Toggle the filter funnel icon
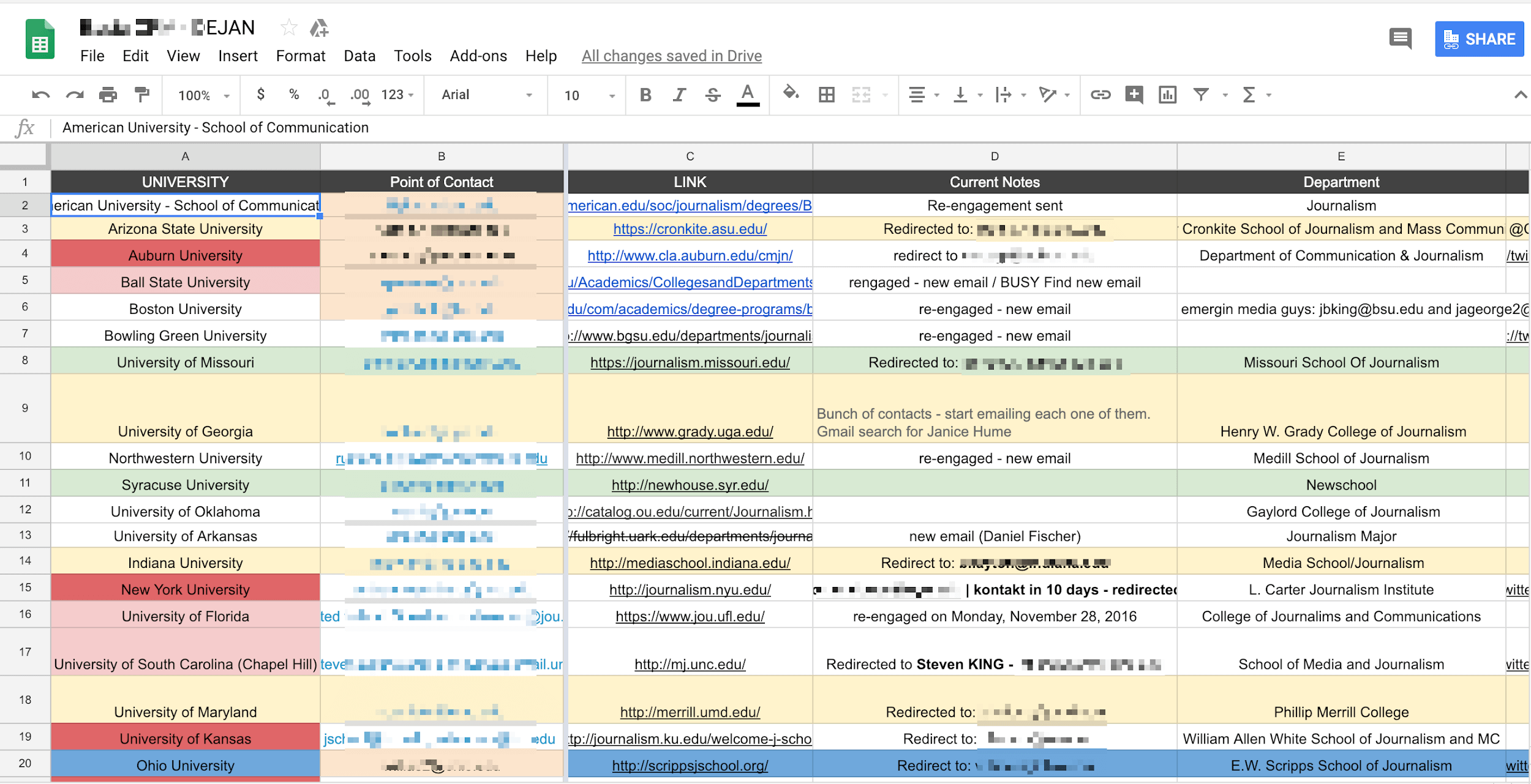 pos(1201,95)
